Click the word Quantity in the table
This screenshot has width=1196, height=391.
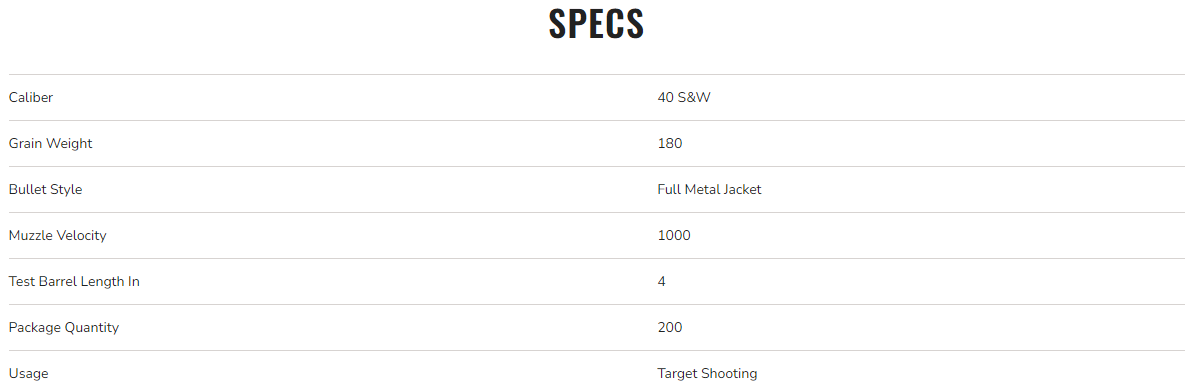[91, 328]
